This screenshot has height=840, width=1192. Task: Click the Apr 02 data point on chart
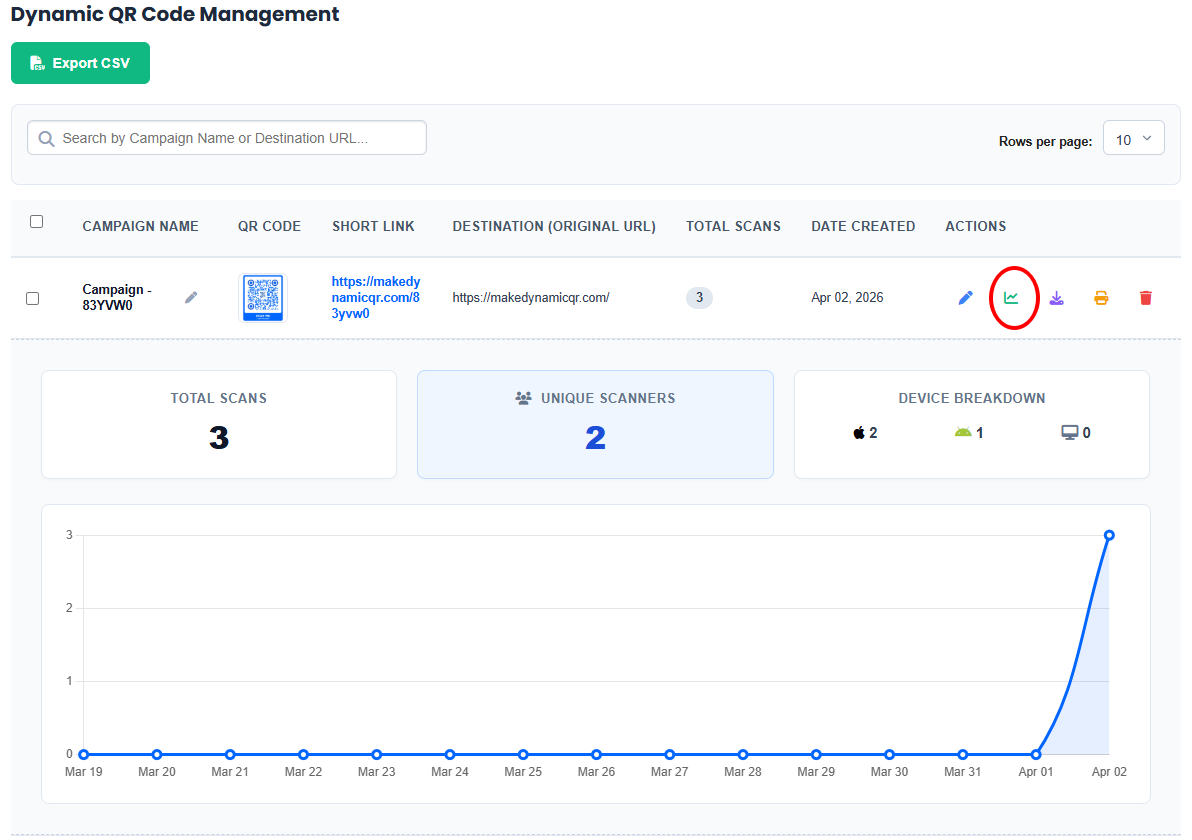[x=1109, y=535]
